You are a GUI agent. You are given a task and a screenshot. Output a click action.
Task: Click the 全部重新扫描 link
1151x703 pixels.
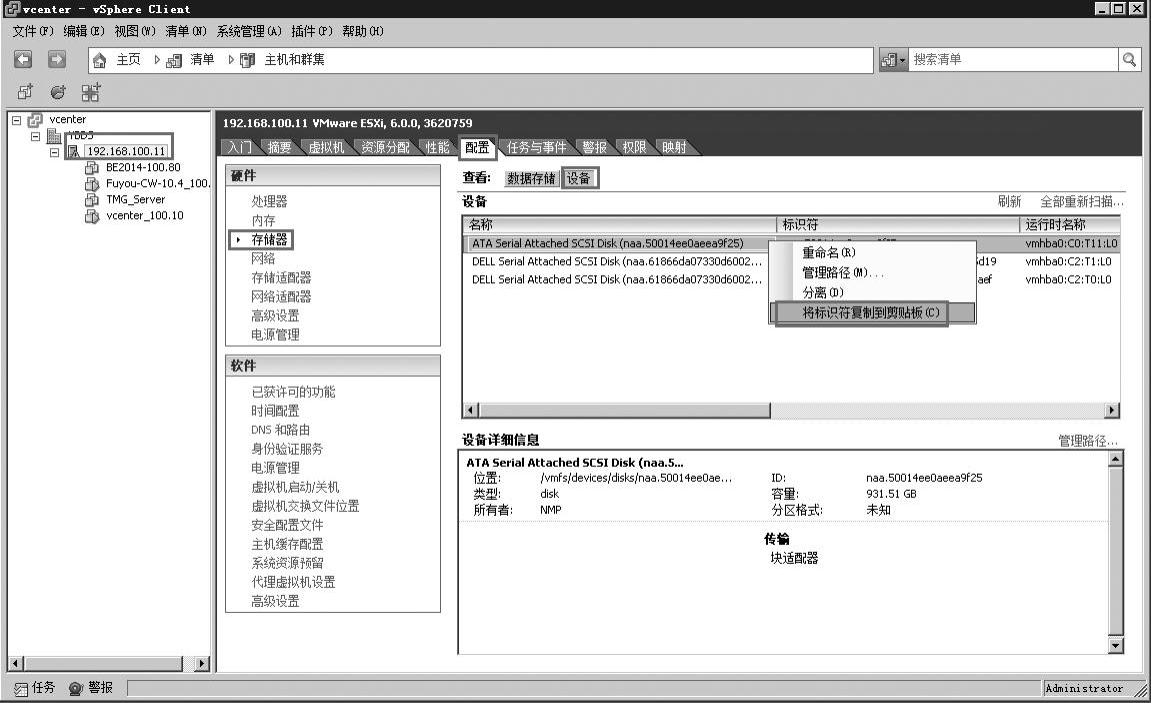coord(1081,202)
